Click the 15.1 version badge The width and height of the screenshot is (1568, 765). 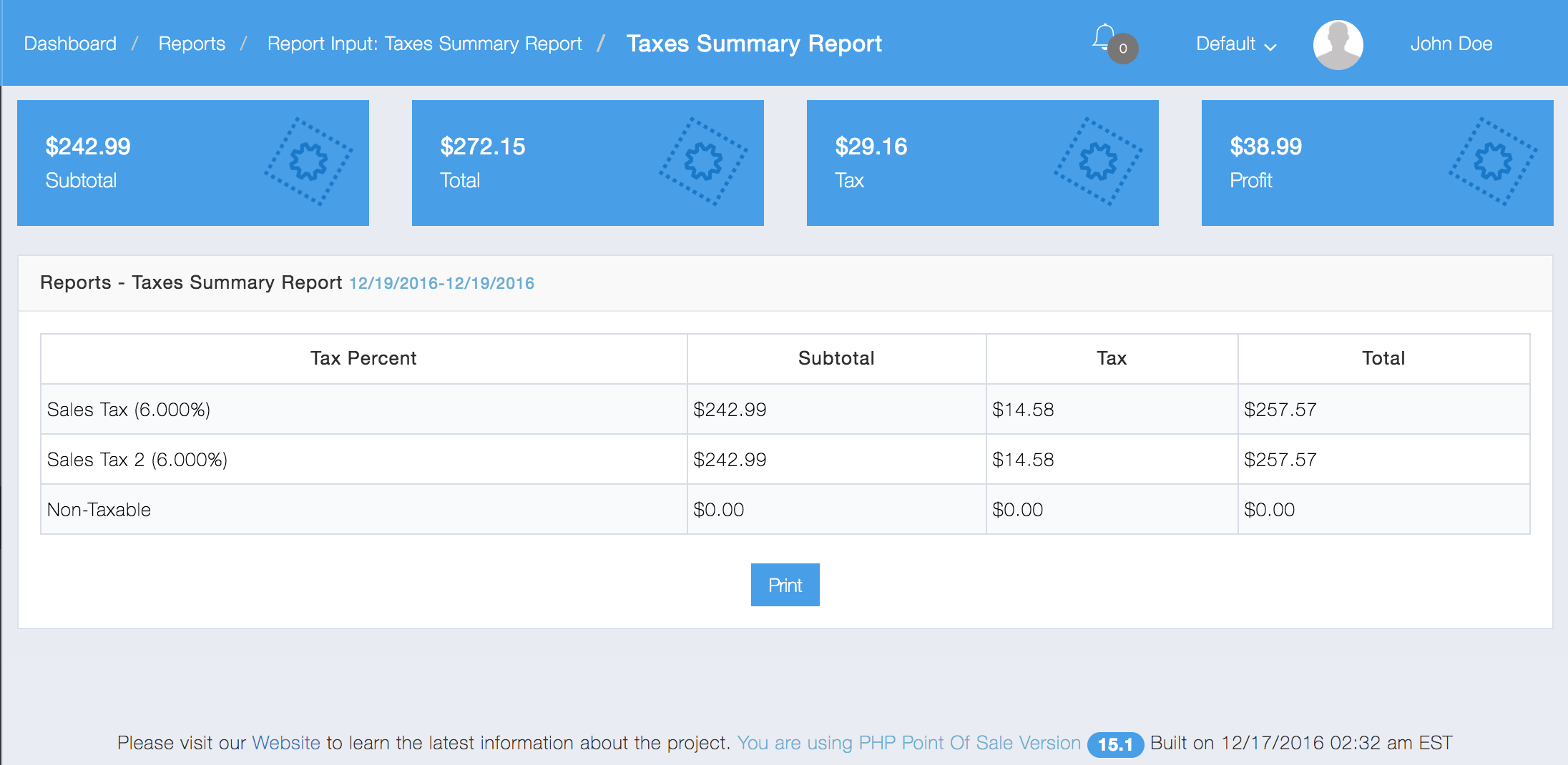(x=1114, y=744)
